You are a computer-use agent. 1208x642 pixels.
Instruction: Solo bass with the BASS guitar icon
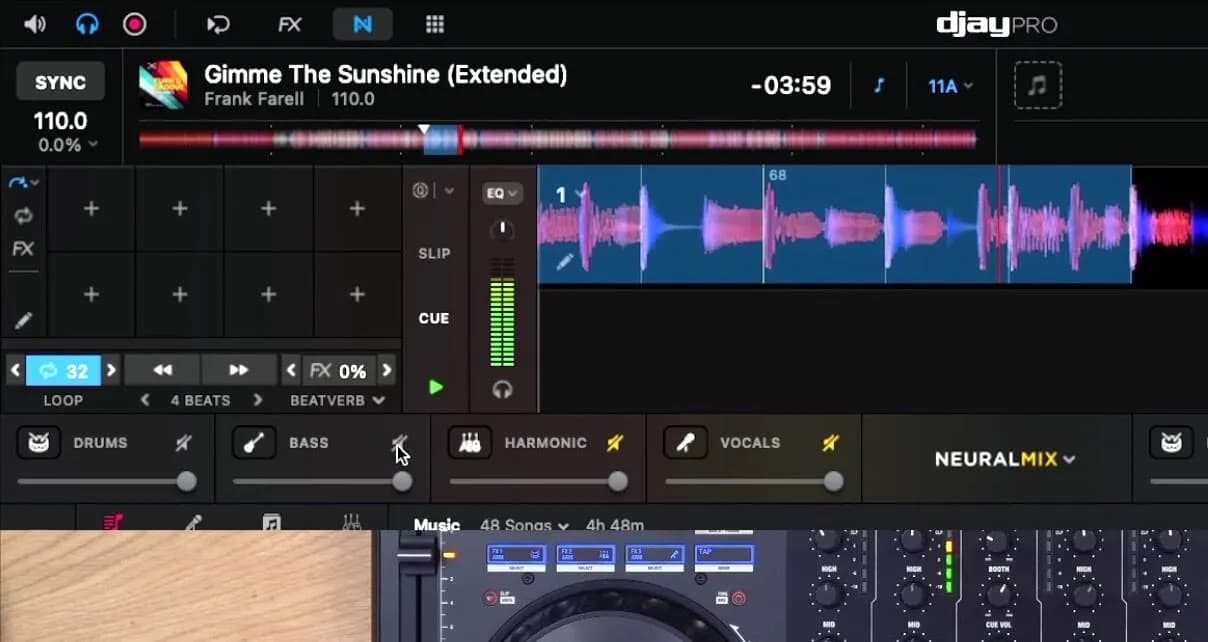pos(254,442)
